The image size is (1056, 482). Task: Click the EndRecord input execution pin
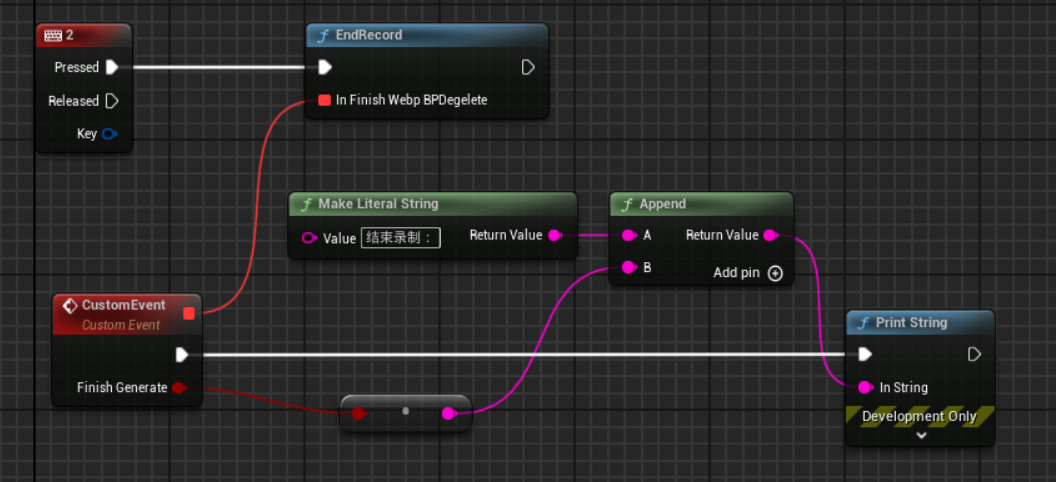coord(325,67)
